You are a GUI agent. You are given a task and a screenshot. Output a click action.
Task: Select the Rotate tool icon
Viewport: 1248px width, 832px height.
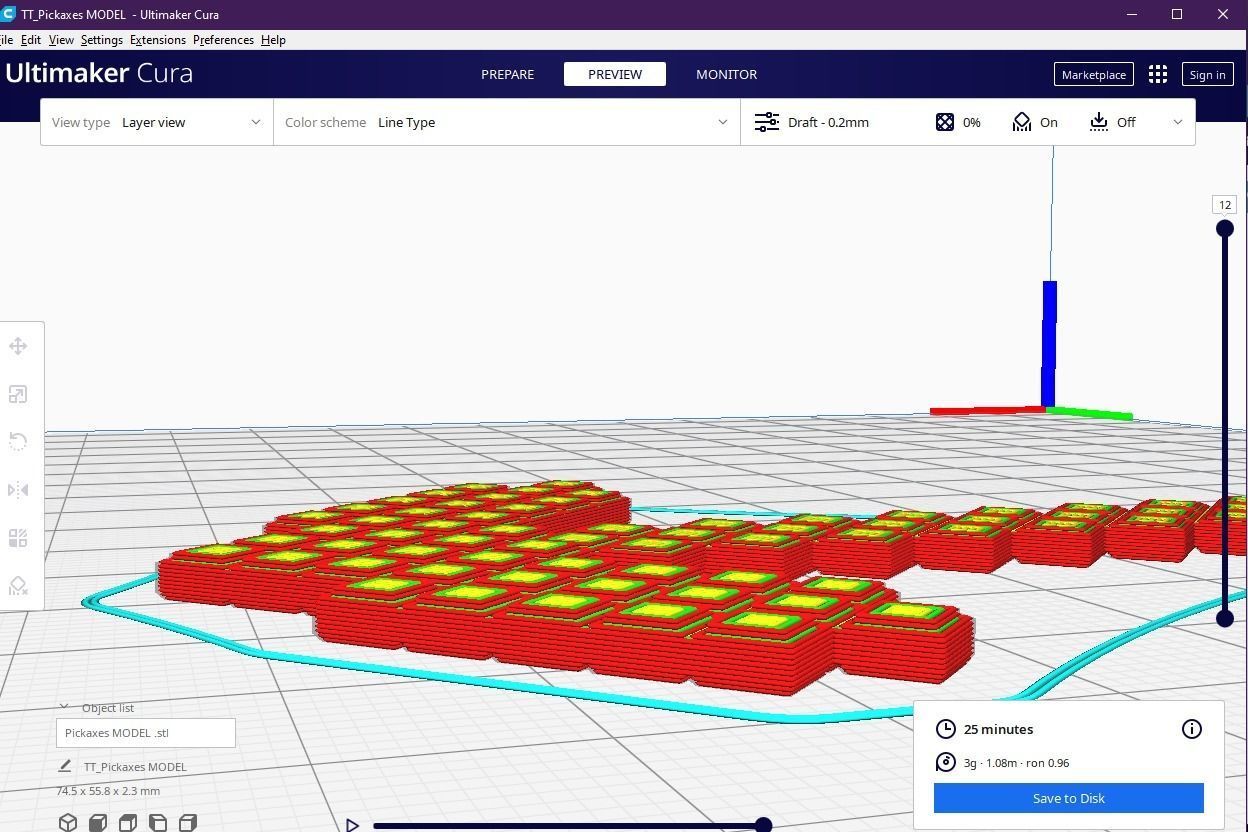pos(18,442)
